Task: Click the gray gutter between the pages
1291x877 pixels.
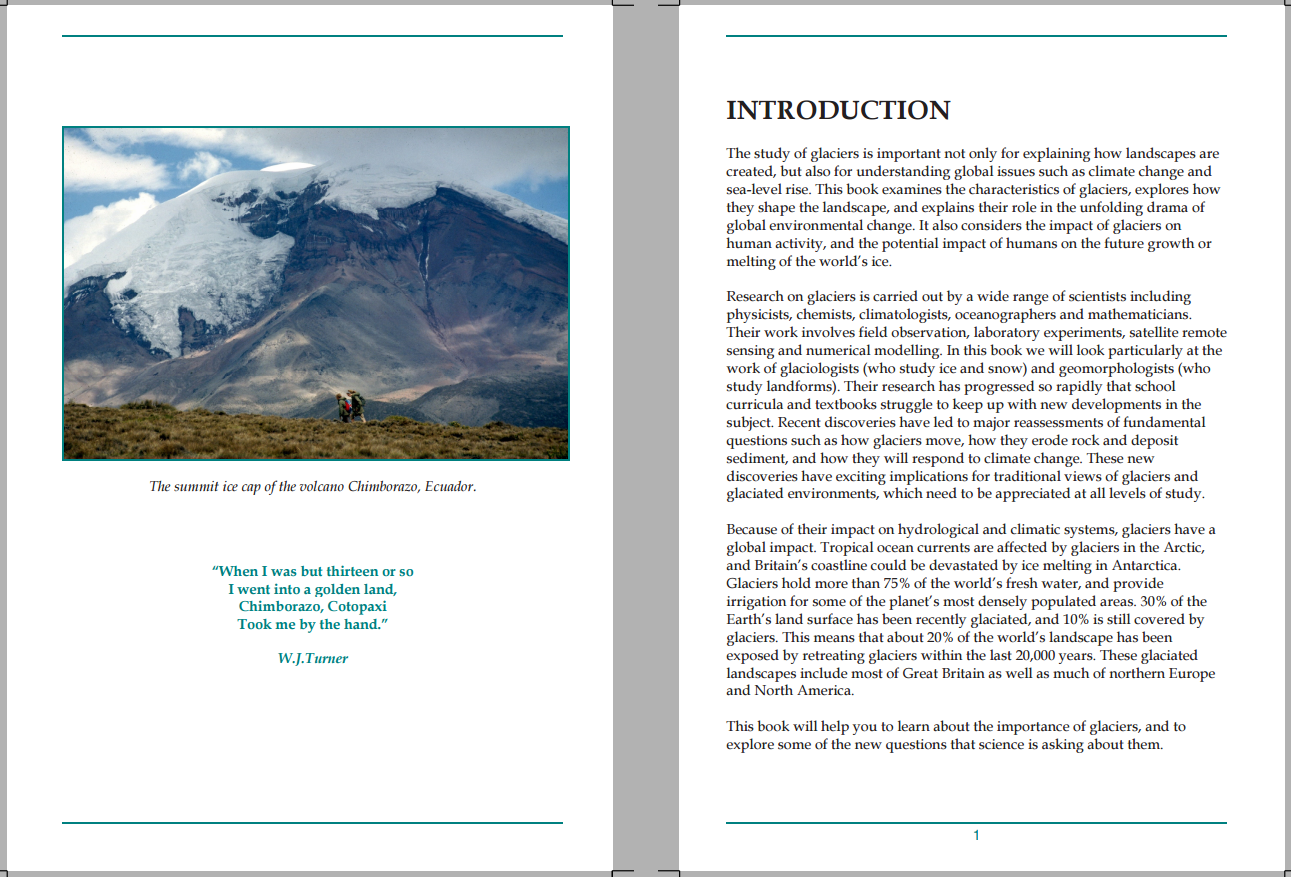Action: 646,440
